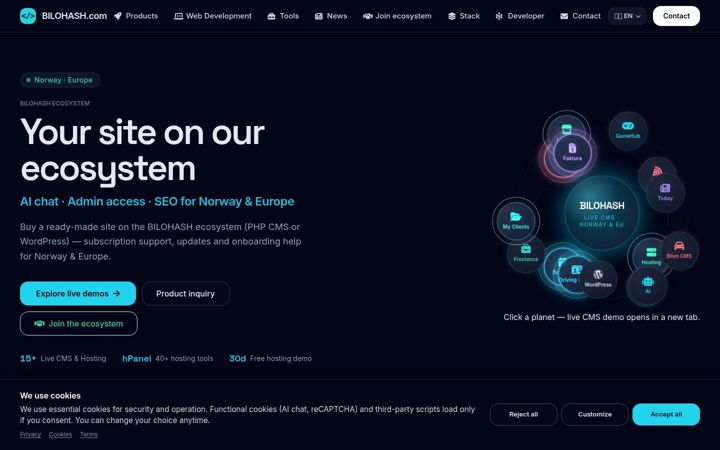Open the Terms link
The image size is (720, 450).
(89, 434)
